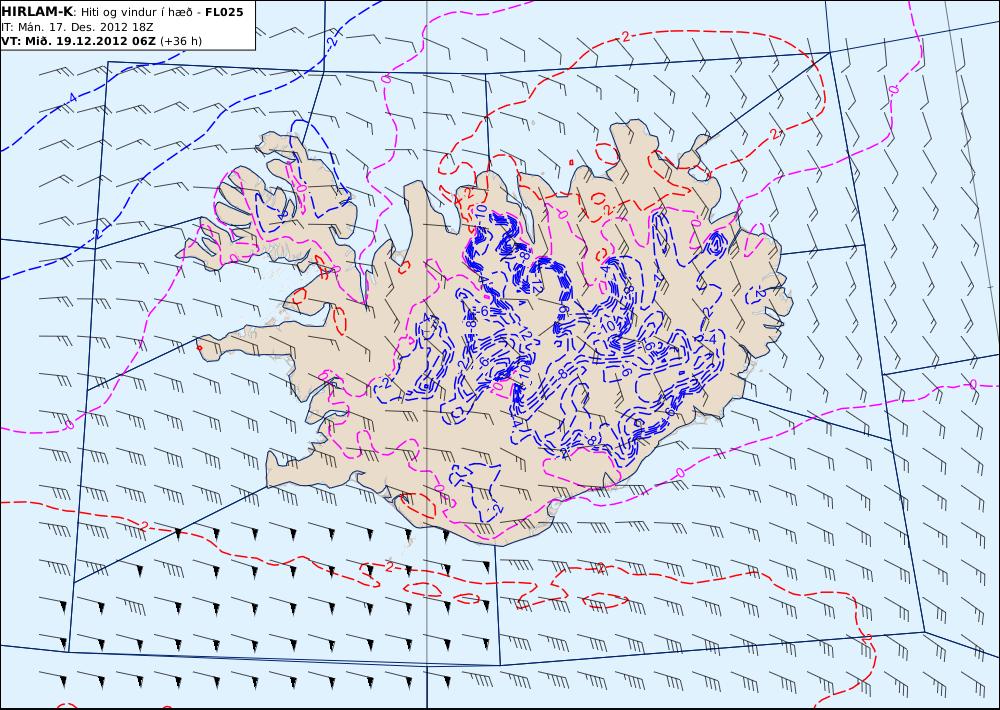The width and height of the screenshot is (1000, 710).
Task: Click the FL025 flight level label
Action: (x=224, y=12)
